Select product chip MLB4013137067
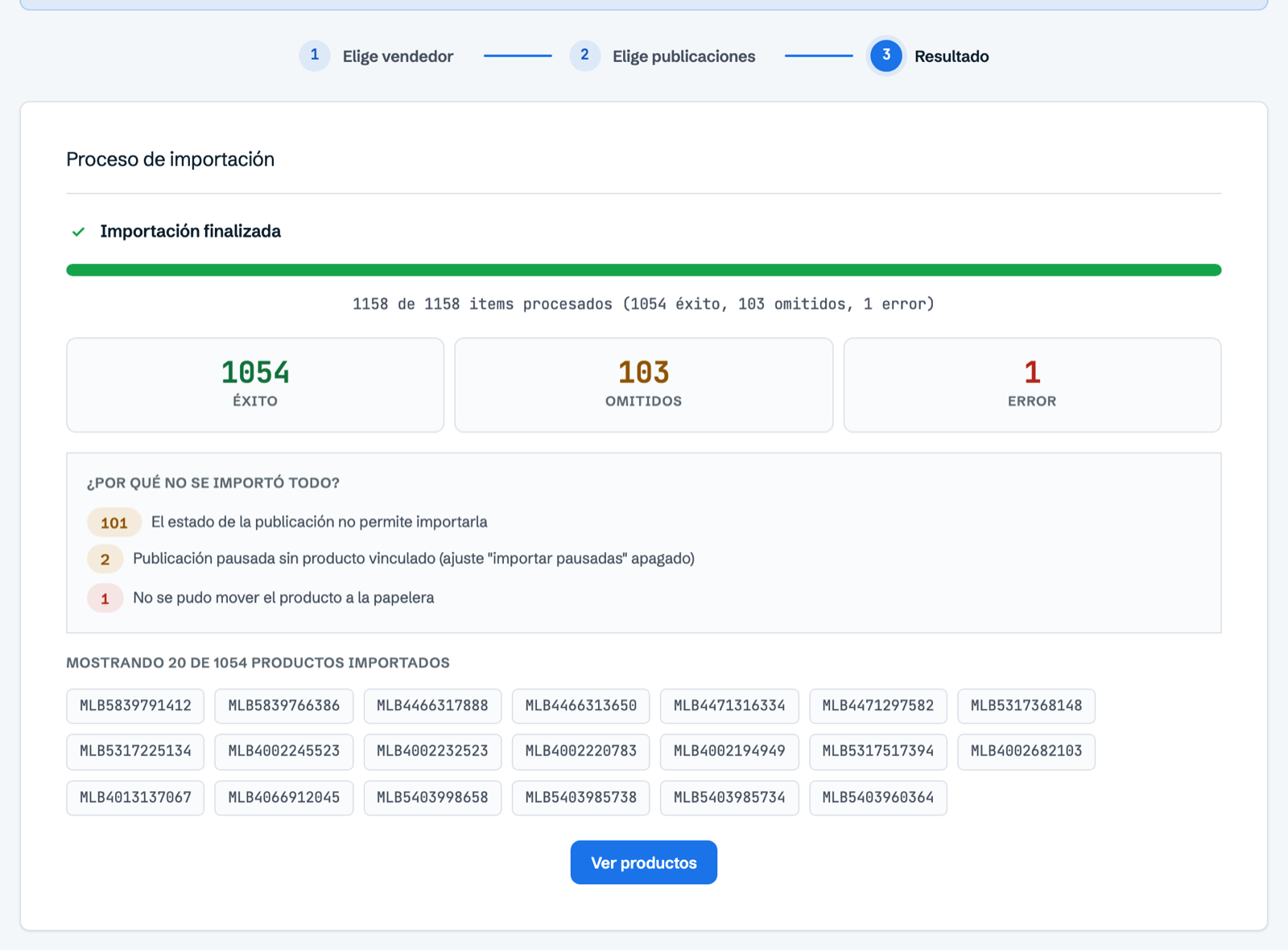This screenshot has width=1288, height=950. click(x=135, y=798)
